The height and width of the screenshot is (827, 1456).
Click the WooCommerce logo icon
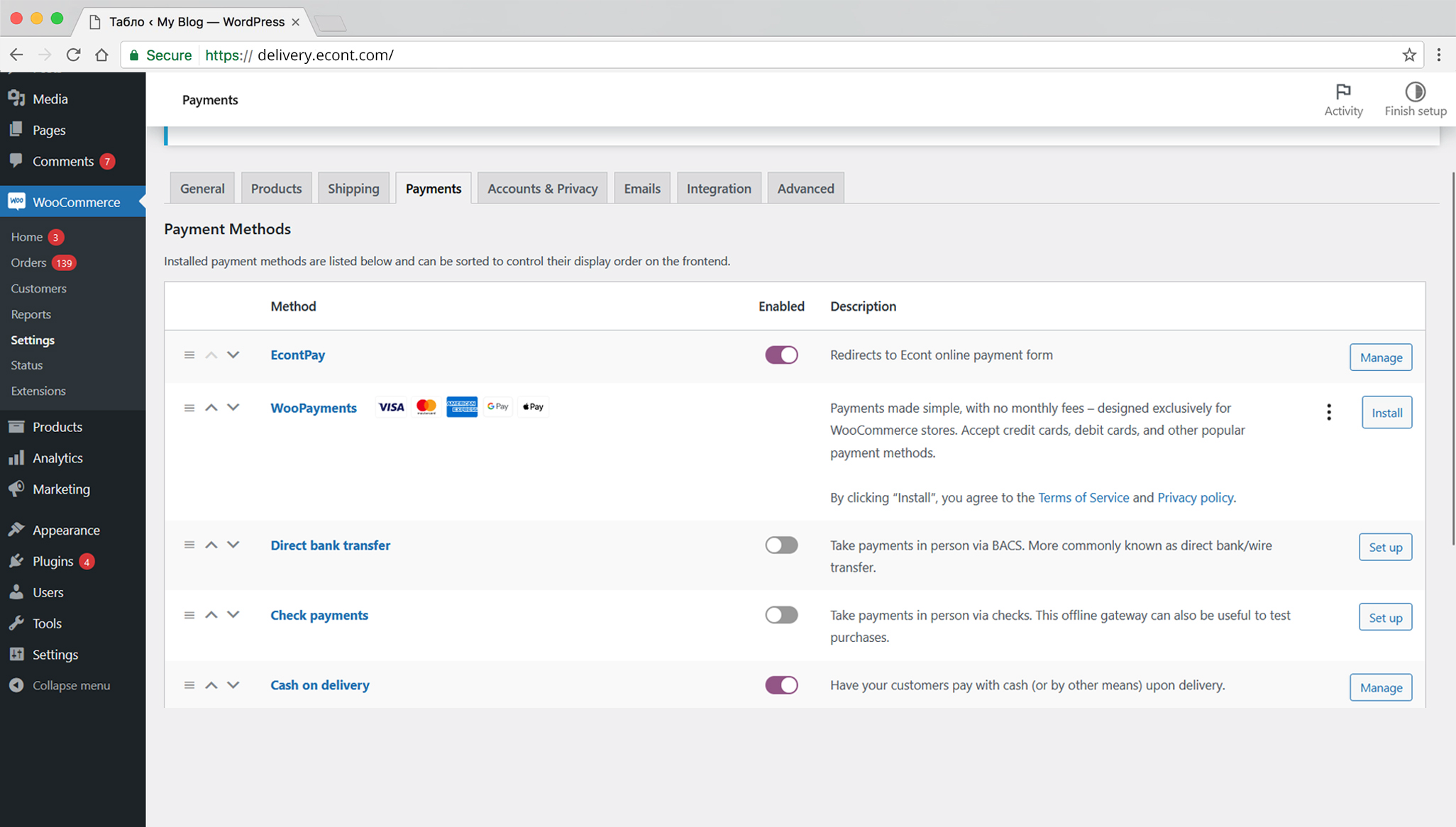pyautogui.click(x=16, y=201)
